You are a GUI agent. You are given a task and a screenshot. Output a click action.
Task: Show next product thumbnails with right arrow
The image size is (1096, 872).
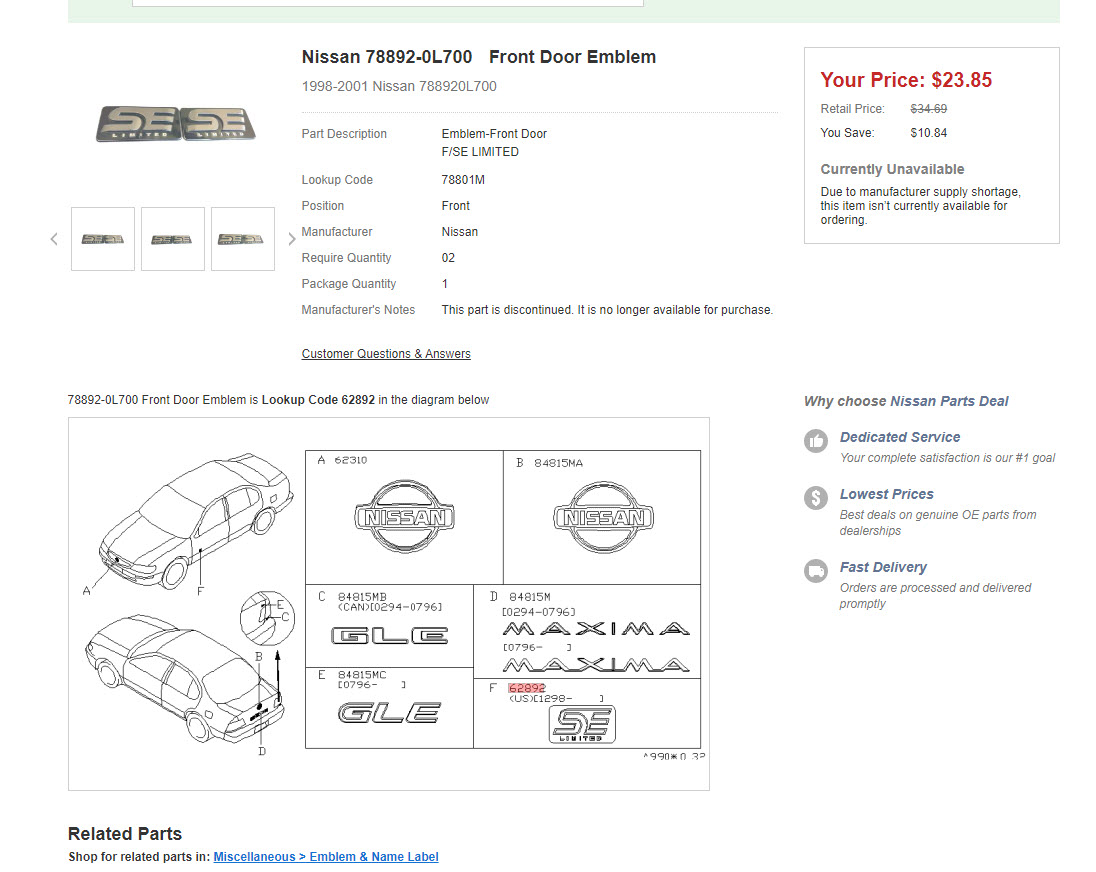coord(292,239)
